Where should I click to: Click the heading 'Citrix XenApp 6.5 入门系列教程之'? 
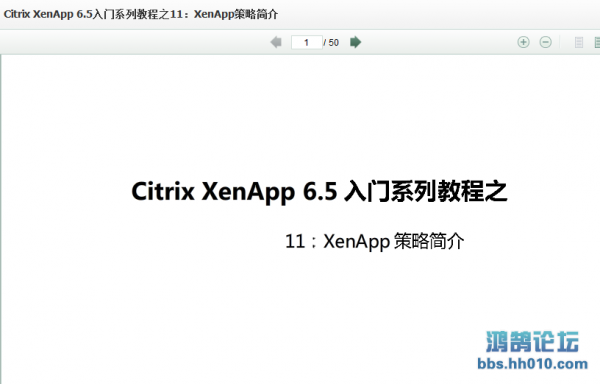(x=320, y=191)
